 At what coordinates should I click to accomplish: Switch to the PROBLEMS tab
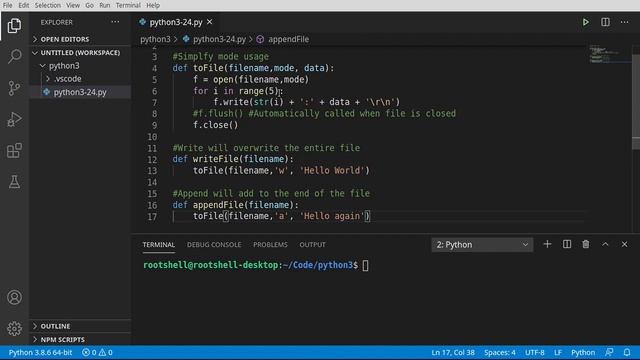click(x=270, y=244)
